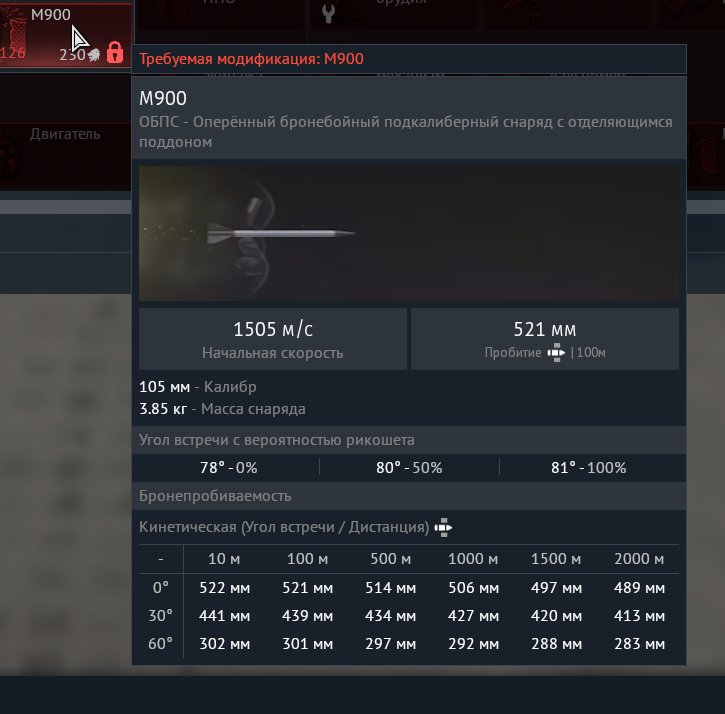Click the red Требуемая модификация: M900 notice
The height and width of the screenshot is (714, 725).
[252, 59]
